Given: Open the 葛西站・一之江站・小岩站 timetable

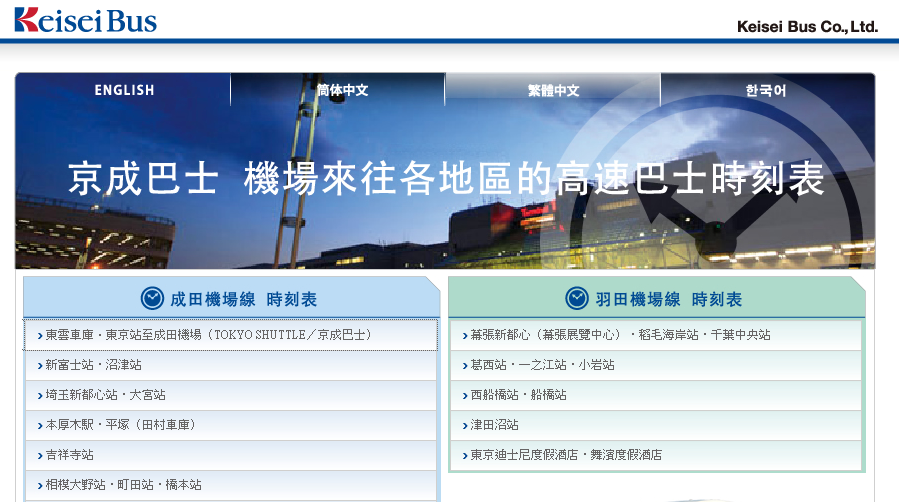Looking at the screenshot, I should tap(656, 365).
